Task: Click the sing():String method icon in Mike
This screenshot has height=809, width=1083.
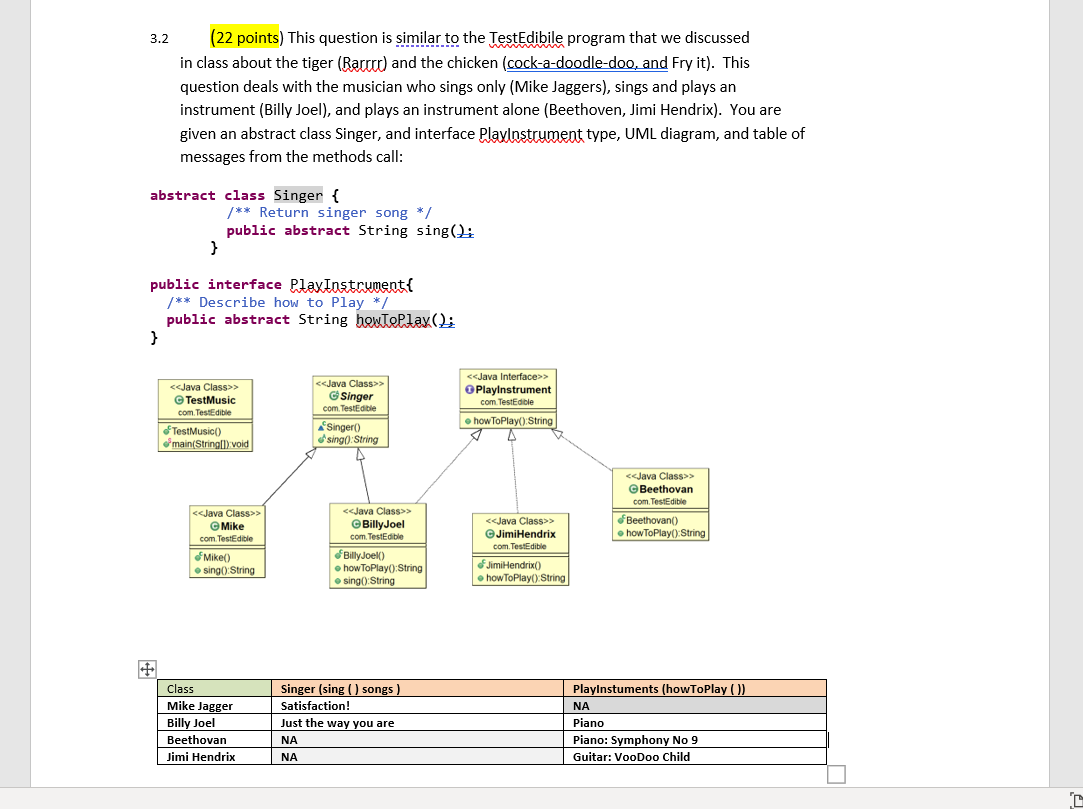Action: (198, 572)
